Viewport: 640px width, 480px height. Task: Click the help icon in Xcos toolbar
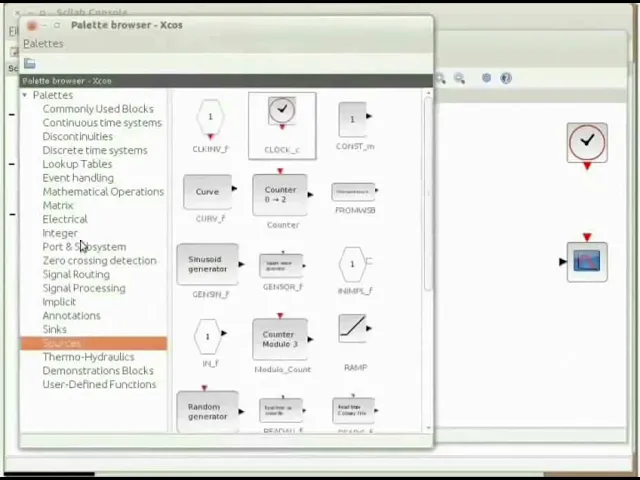[506, 78]
